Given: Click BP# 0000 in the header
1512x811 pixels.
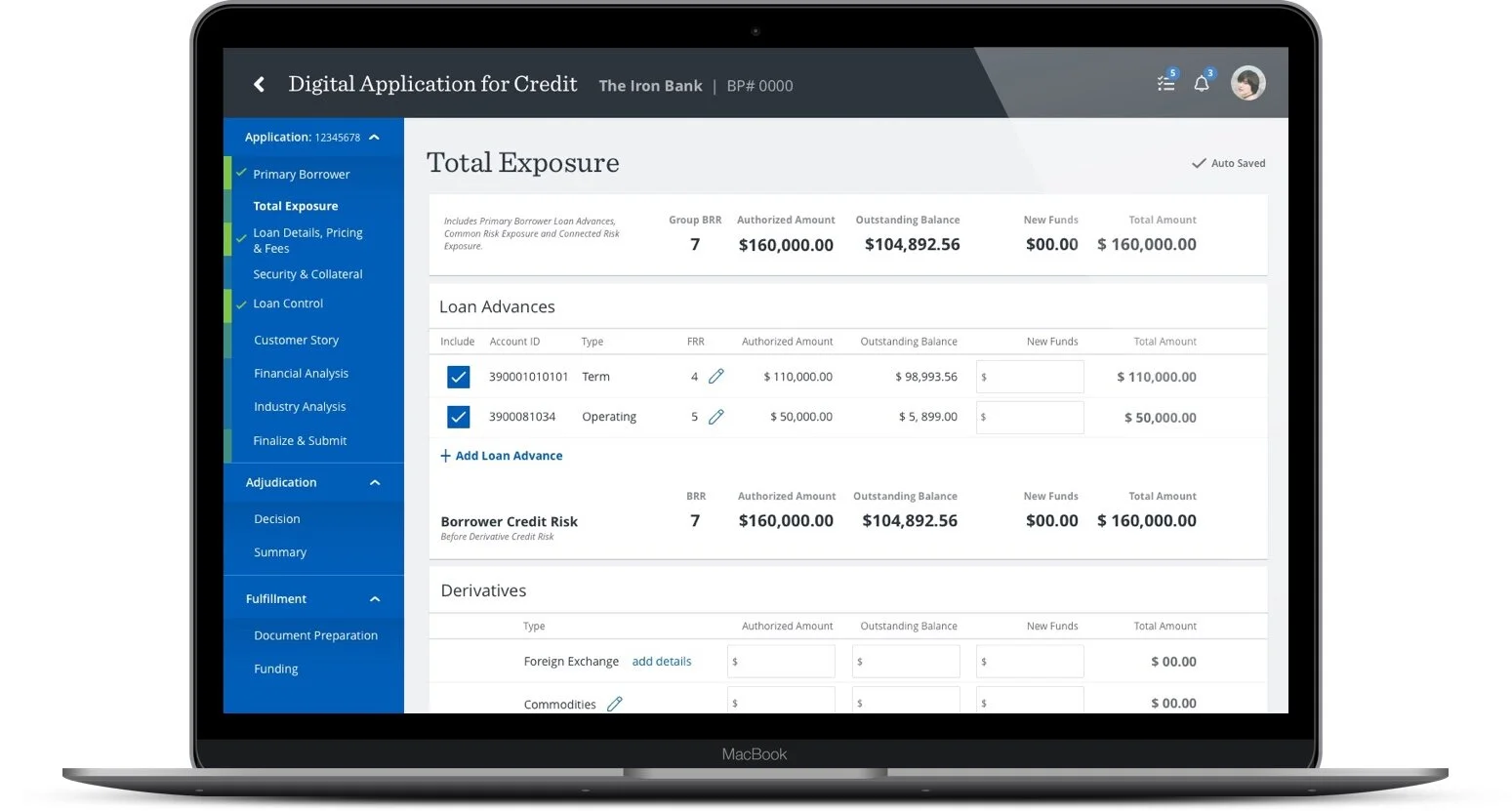Looking at the screenshot, I should tap(759, 86).
